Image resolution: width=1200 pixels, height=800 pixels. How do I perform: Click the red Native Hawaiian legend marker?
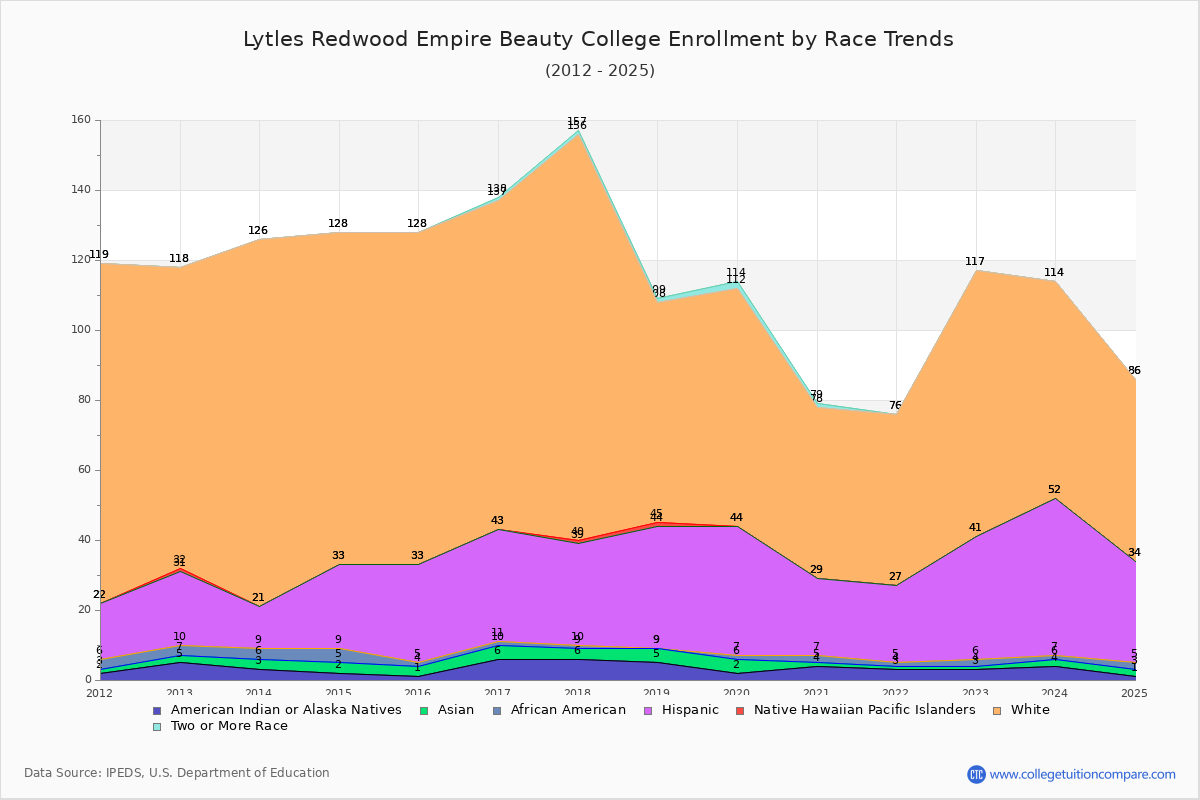[741, 710]
